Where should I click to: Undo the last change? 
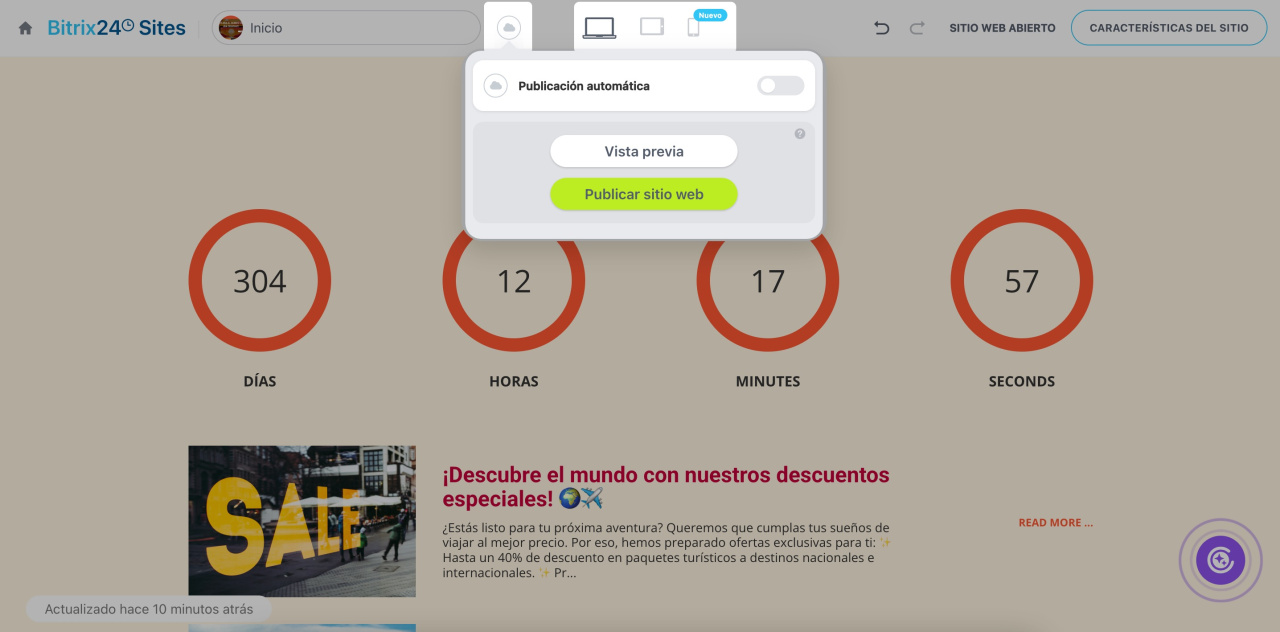point(881,28)
